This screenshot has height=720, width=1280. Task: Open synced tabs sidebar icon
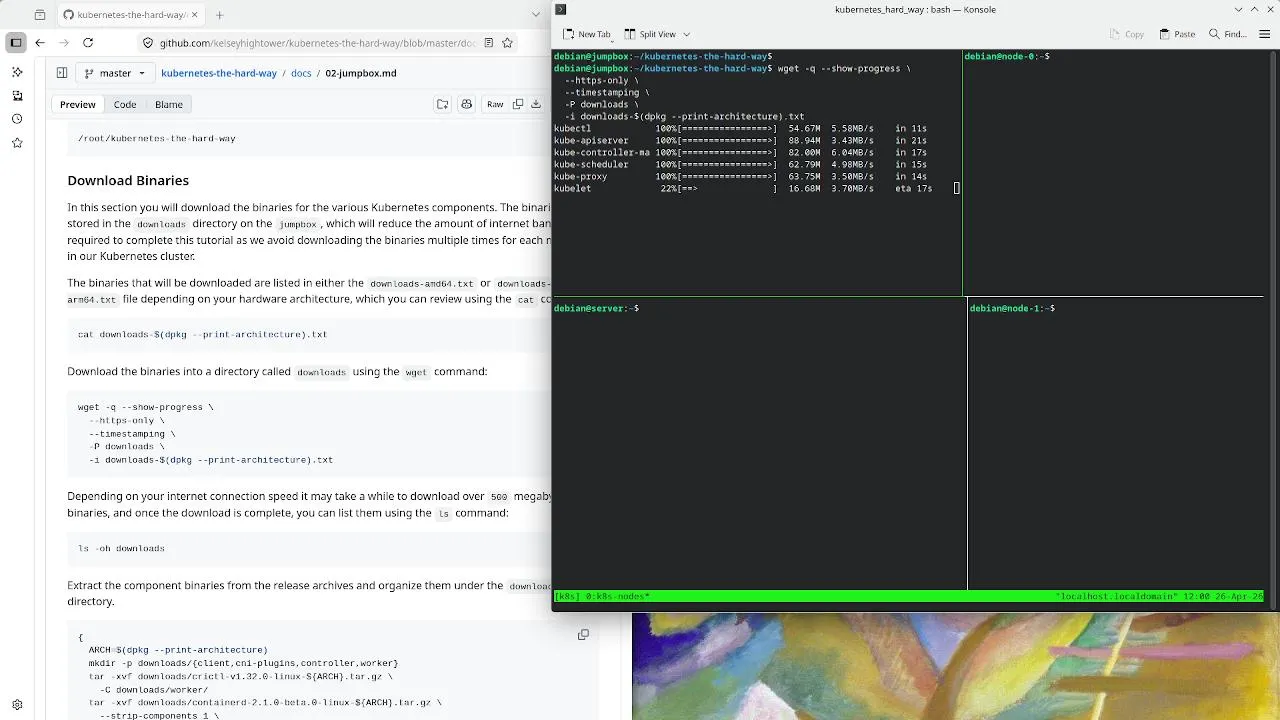click(17, 96)
